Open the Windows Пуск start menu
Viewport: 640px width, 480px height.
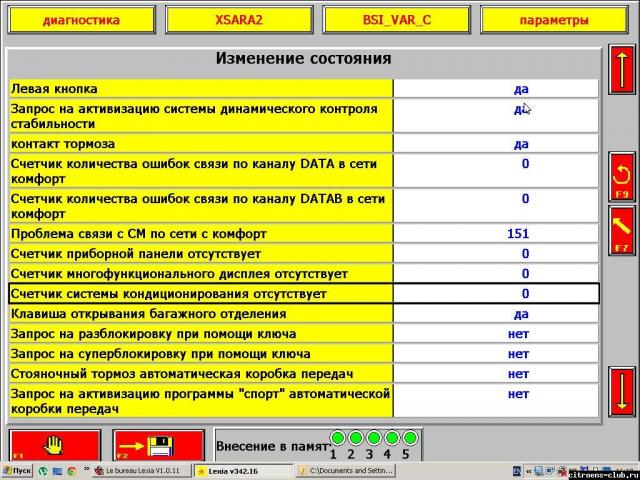click(18, 471)
